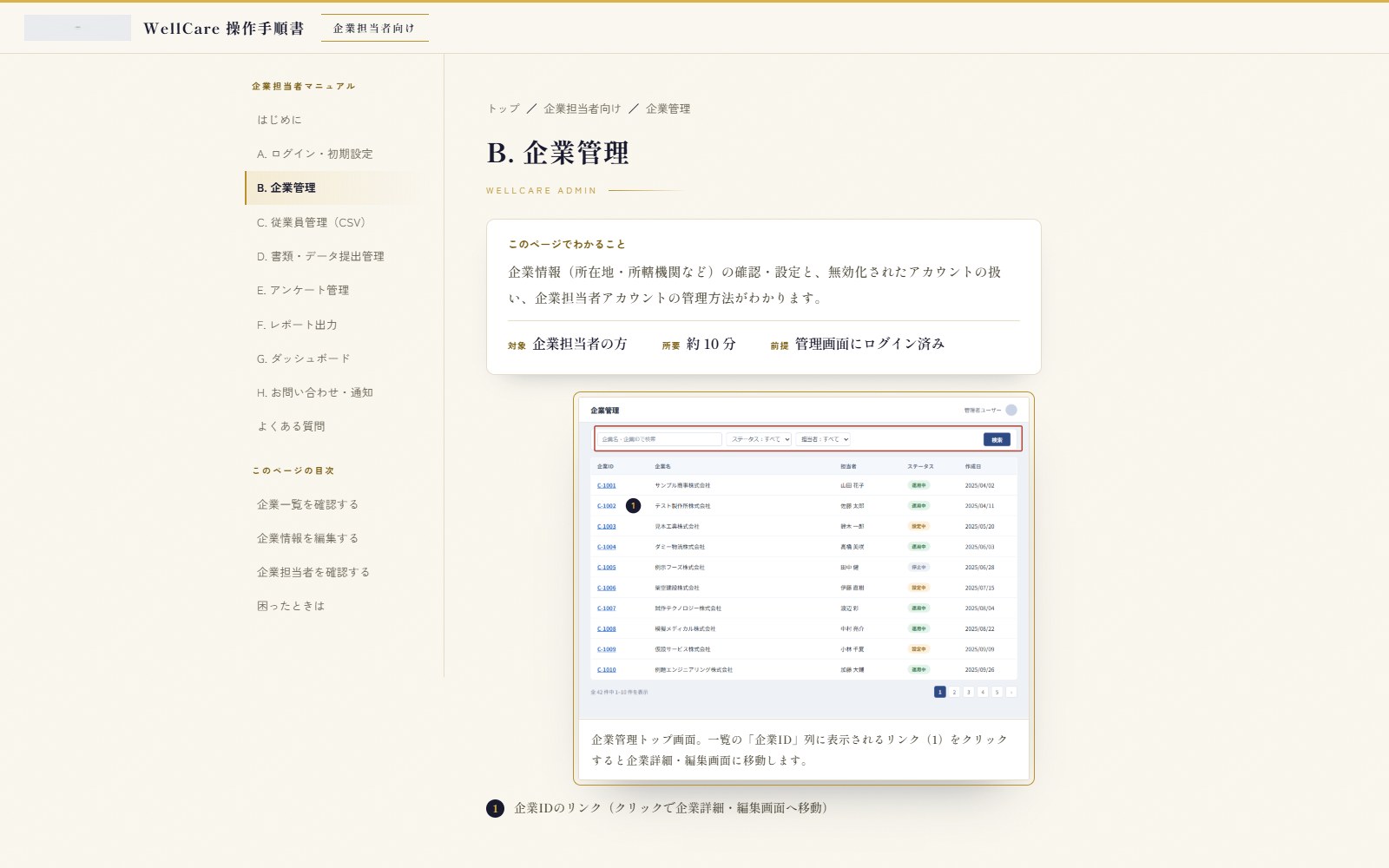Click the blue 検索 button
The height and width of the screenshot is (868, 1389).
coord(997,440)
